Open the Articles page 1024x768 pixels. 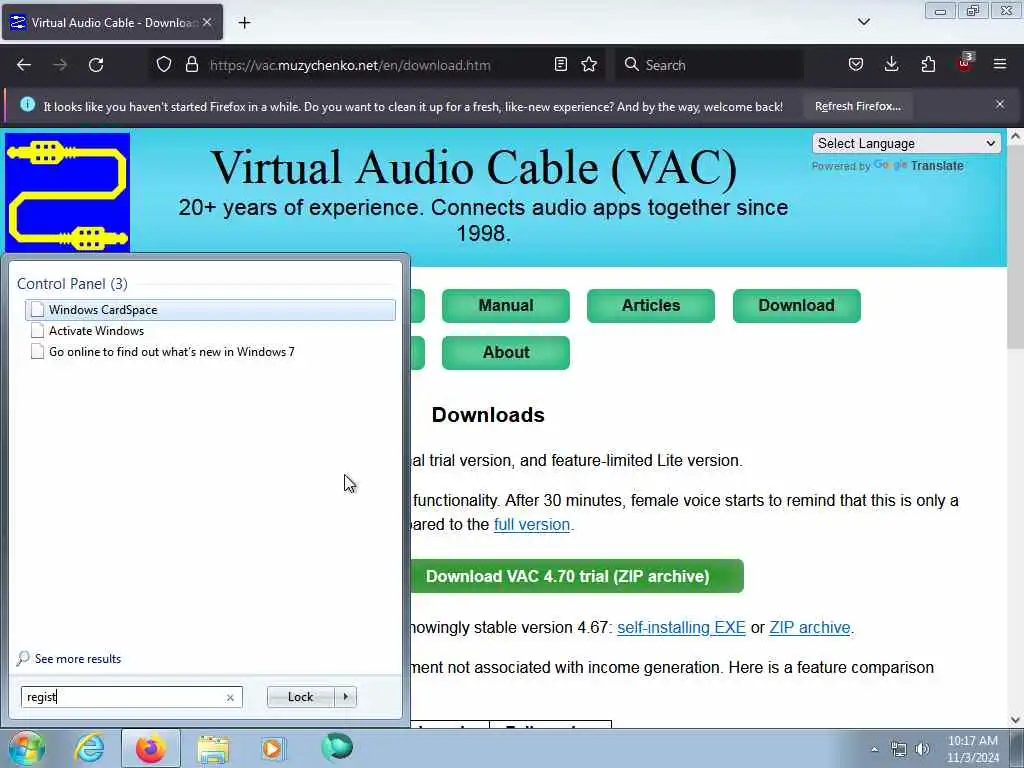[x=650, y=306]
